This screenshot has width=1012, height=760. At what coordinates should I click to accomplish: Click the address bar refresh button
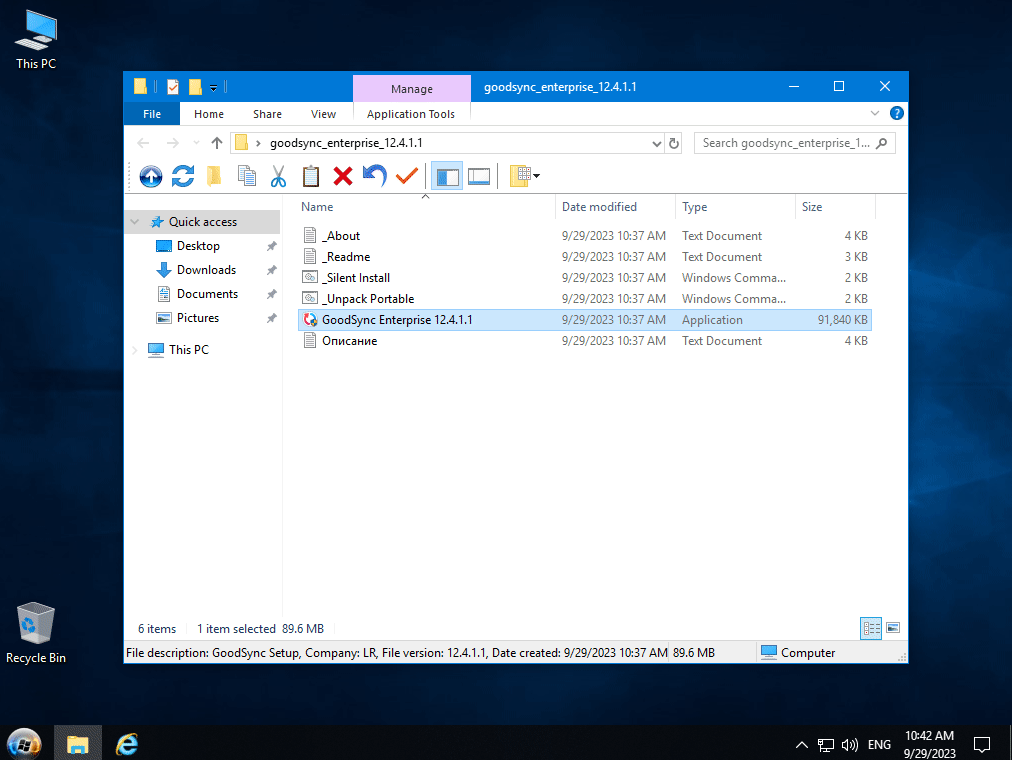click(674, 143)
